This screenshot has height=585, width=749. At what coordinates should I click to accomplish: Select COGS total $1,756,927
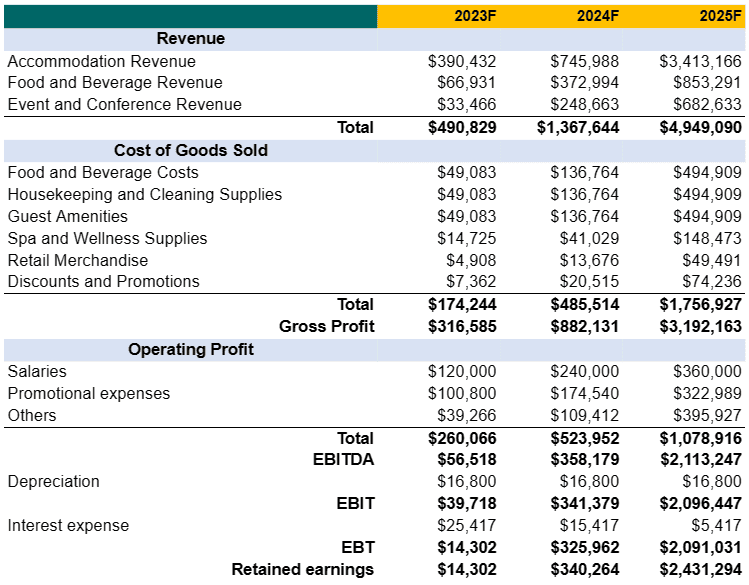point(700,304)
